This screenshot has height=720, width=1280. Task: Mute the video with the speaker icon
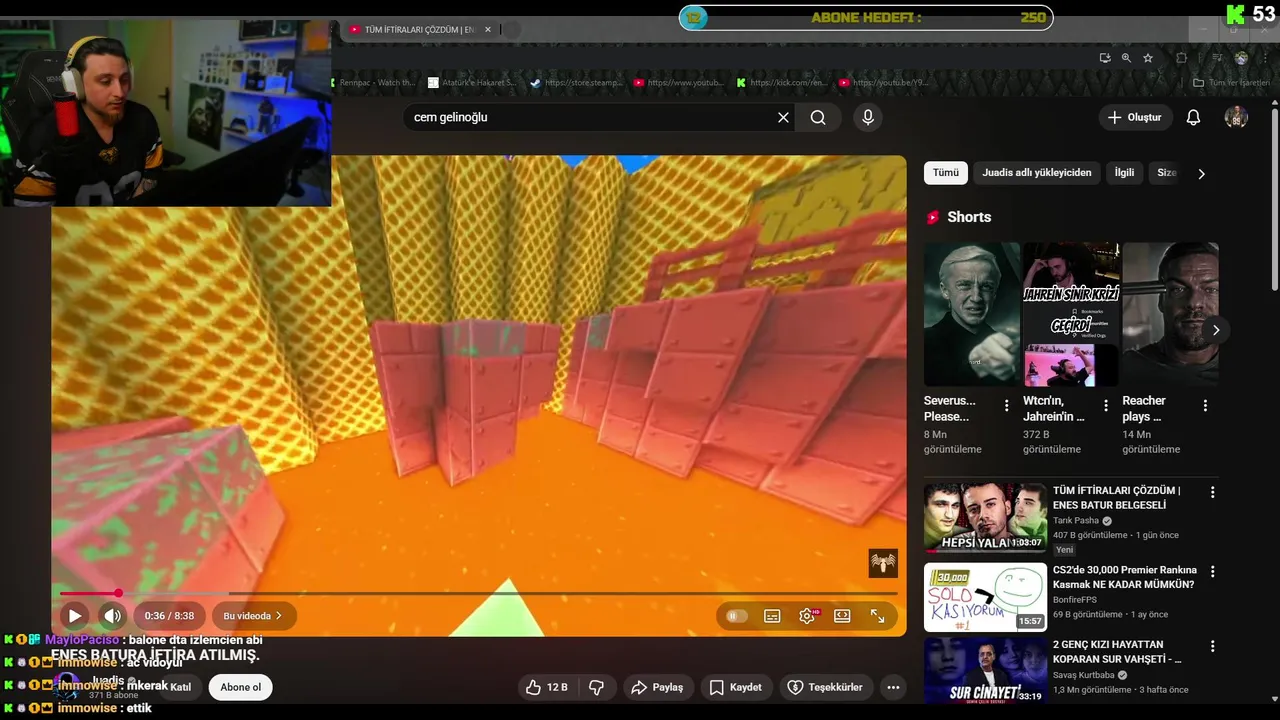click(x=112, y=616)
